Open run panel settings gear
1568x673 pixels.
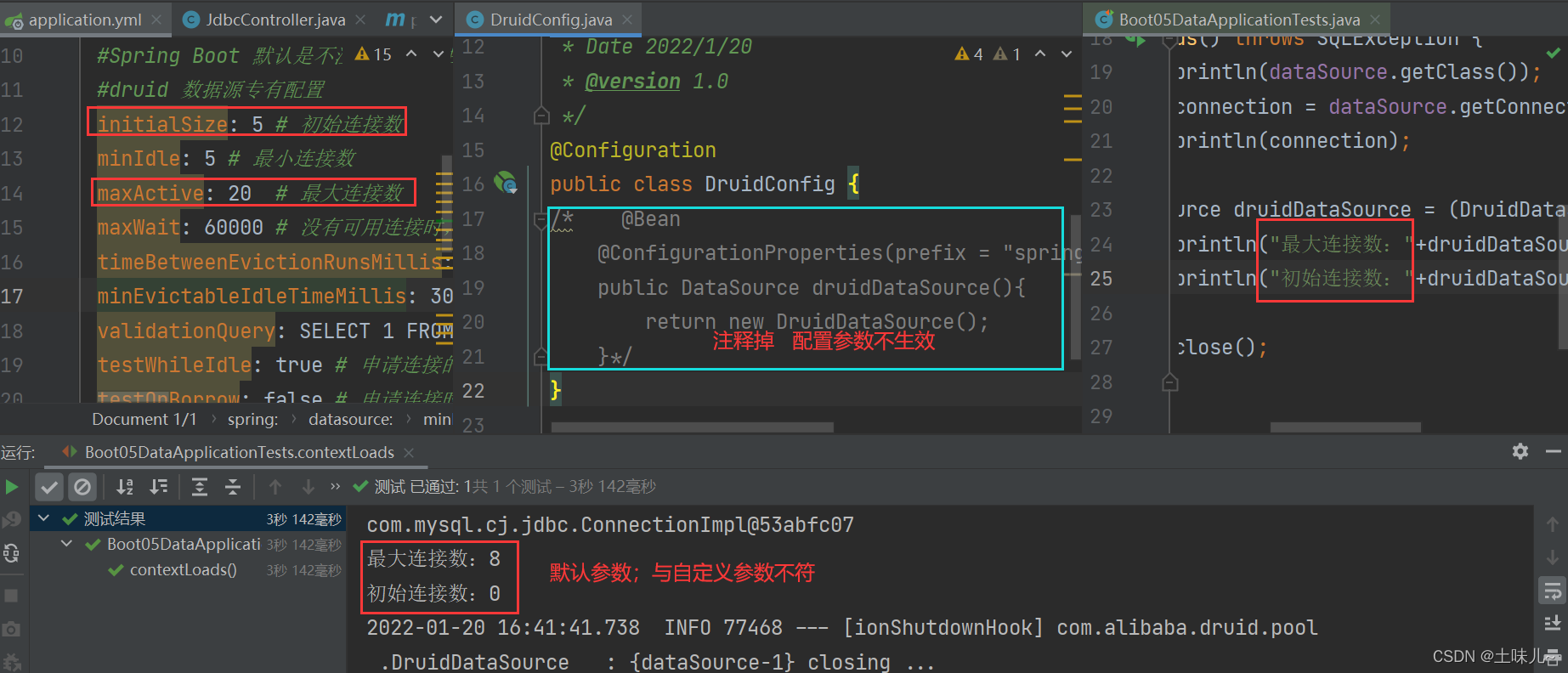1520,451
